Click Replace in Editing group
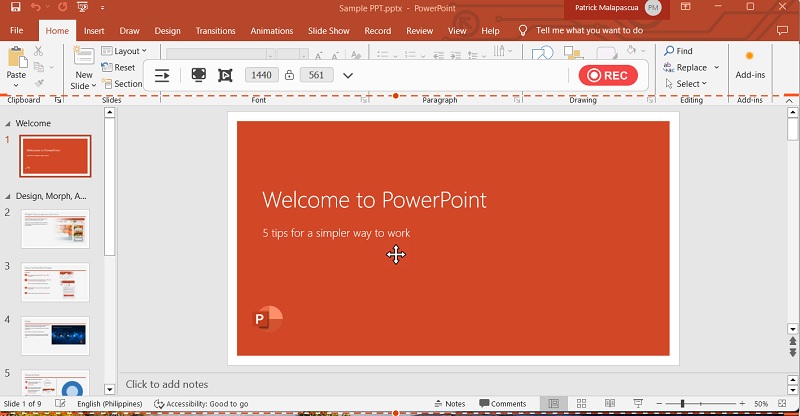Viewport: 800px width, 416px height. (685, 67)
